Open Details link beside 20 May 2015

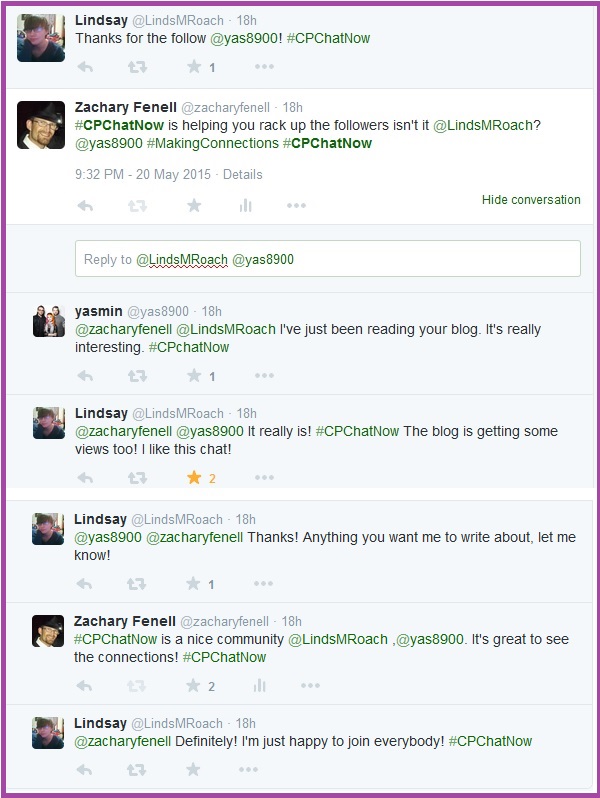pos(242,175)
